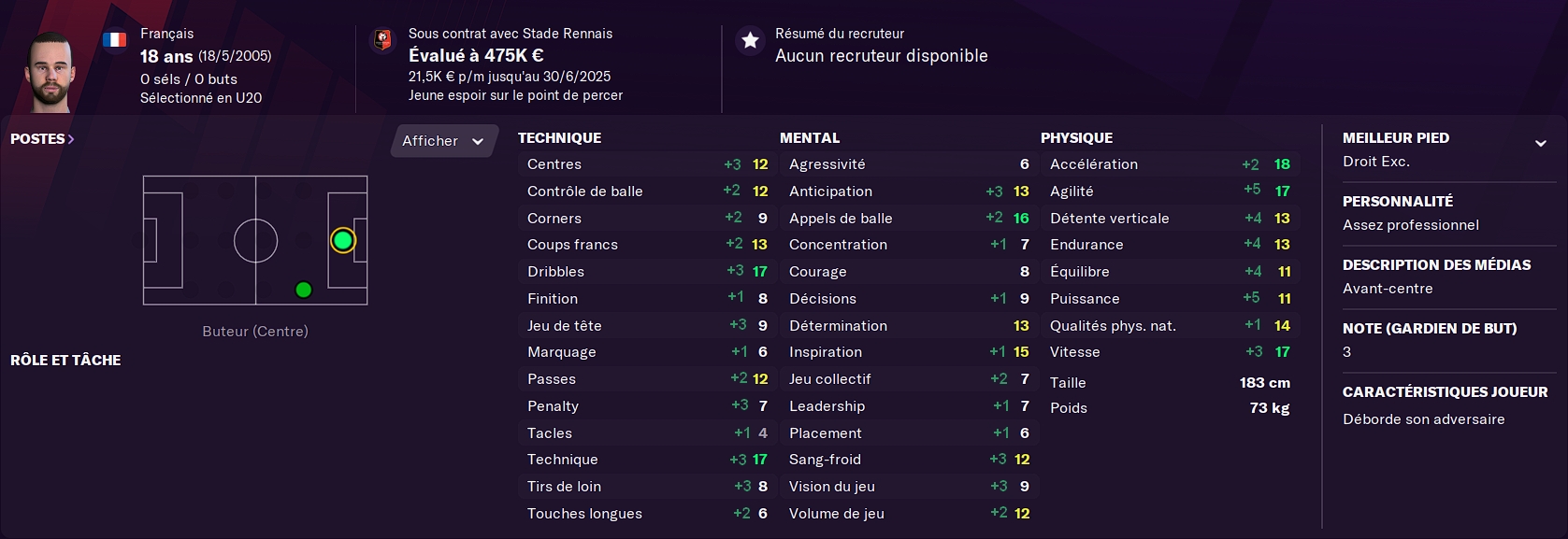The width and height of the screenshot is (1568, 539).
Task: Click Aucun recruteur disponible text
Action: (882, 56)
